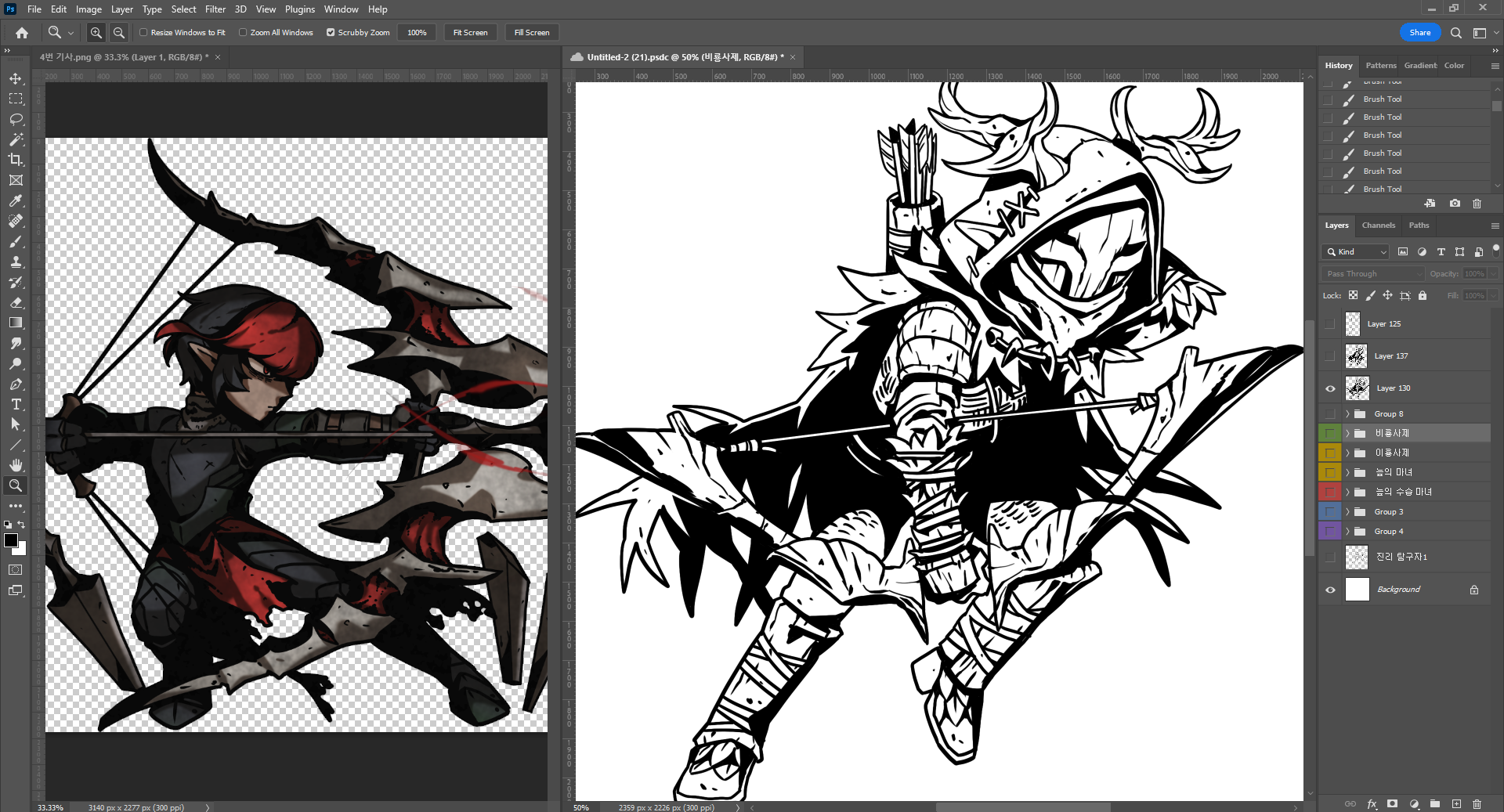Image resolution: width=1504 pixels, height=812 pixels.
Task: Activate the Horizontal Type tool
Action: [16, 404]
